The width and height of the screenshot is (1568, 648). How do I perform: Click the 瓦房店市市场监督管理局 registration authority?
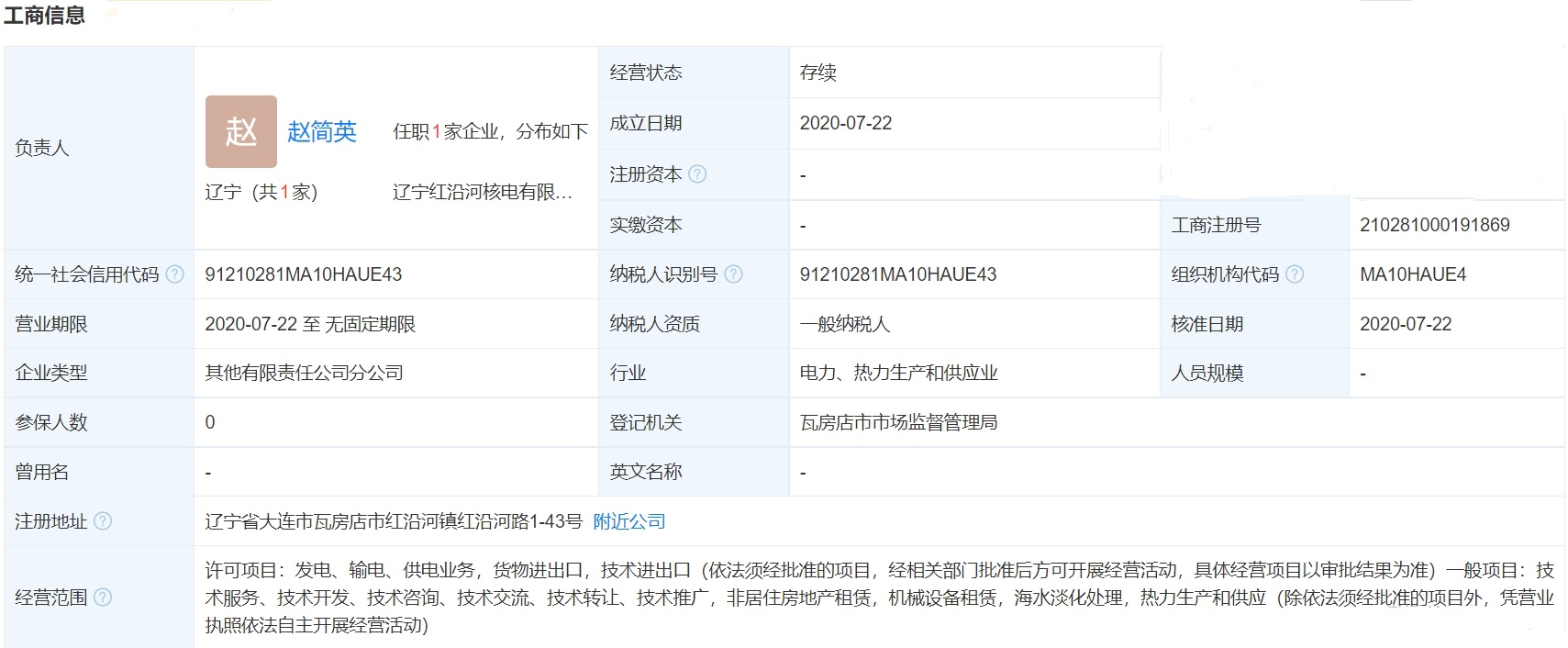click(x=898, y=422)
